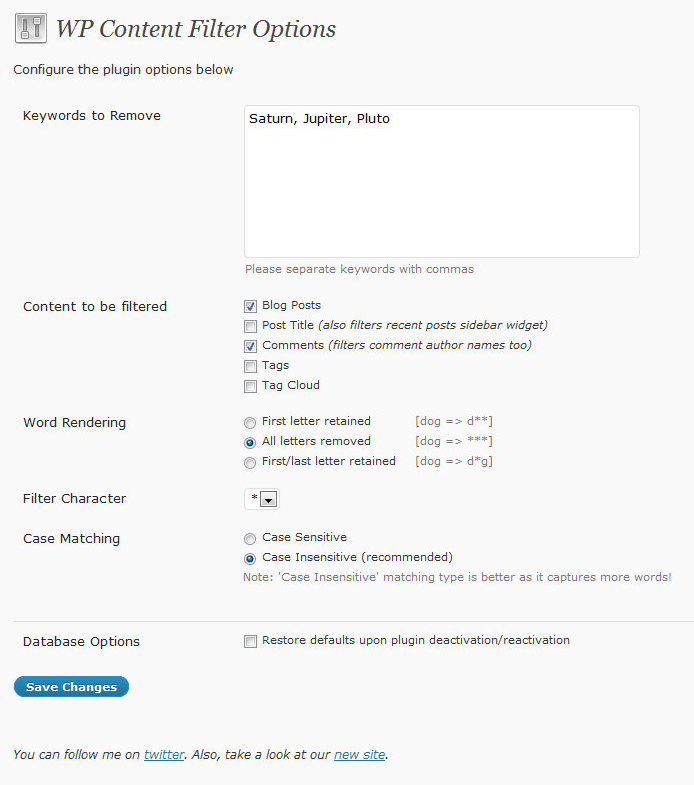The image size is (694, 785).
Task: Click the Tag Cloud label text
Action: [x=291, y=385]
